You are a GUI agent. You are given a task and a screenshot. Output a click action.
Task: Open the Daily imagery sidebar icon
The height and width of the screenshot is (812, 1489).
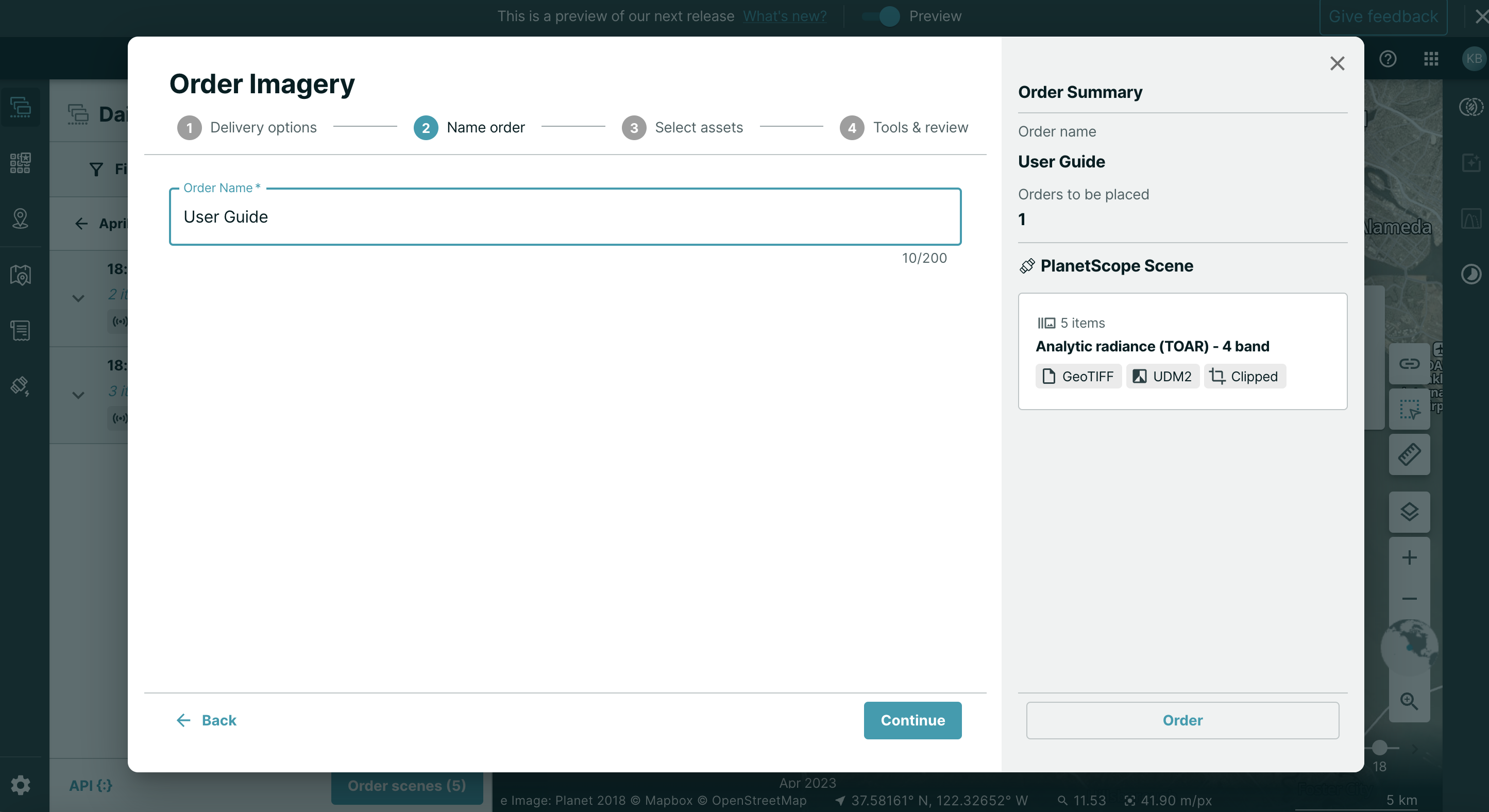pyautogui.click(x=20, y=107)
